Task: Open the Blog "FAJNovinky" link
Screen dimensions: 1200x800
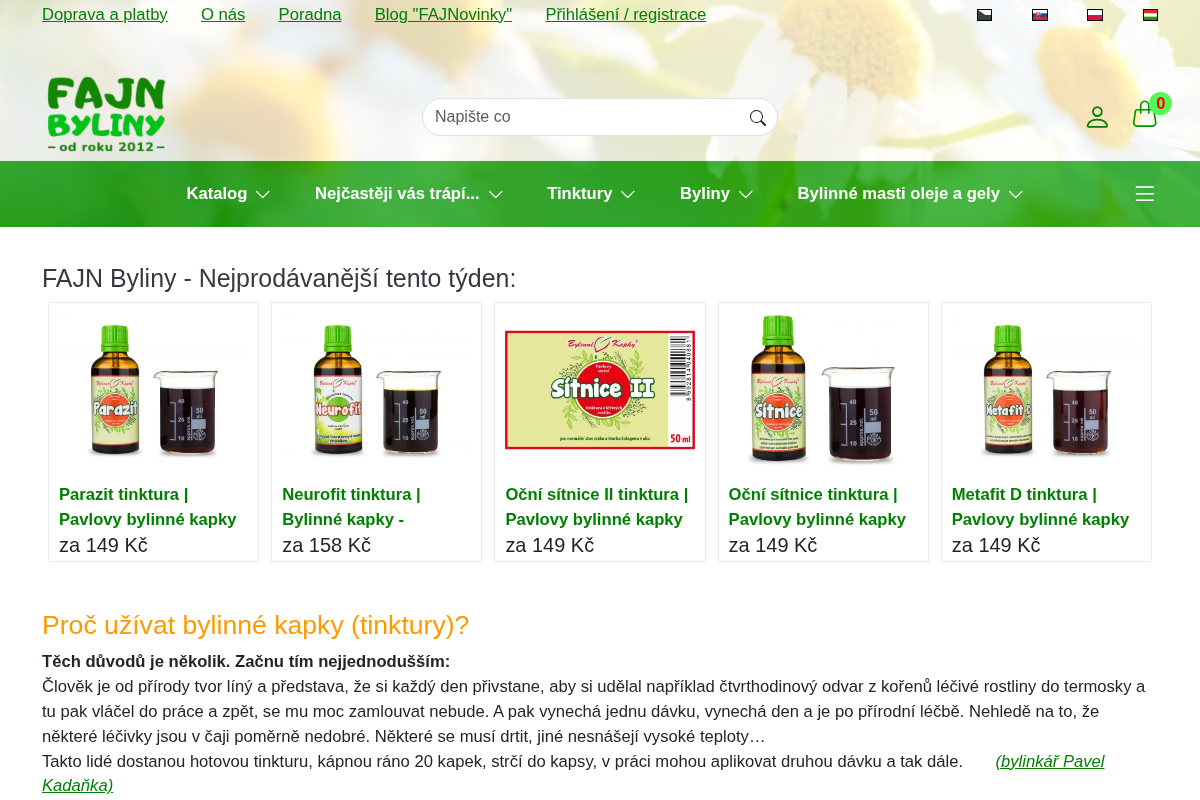Action: (x=443, y=15)
